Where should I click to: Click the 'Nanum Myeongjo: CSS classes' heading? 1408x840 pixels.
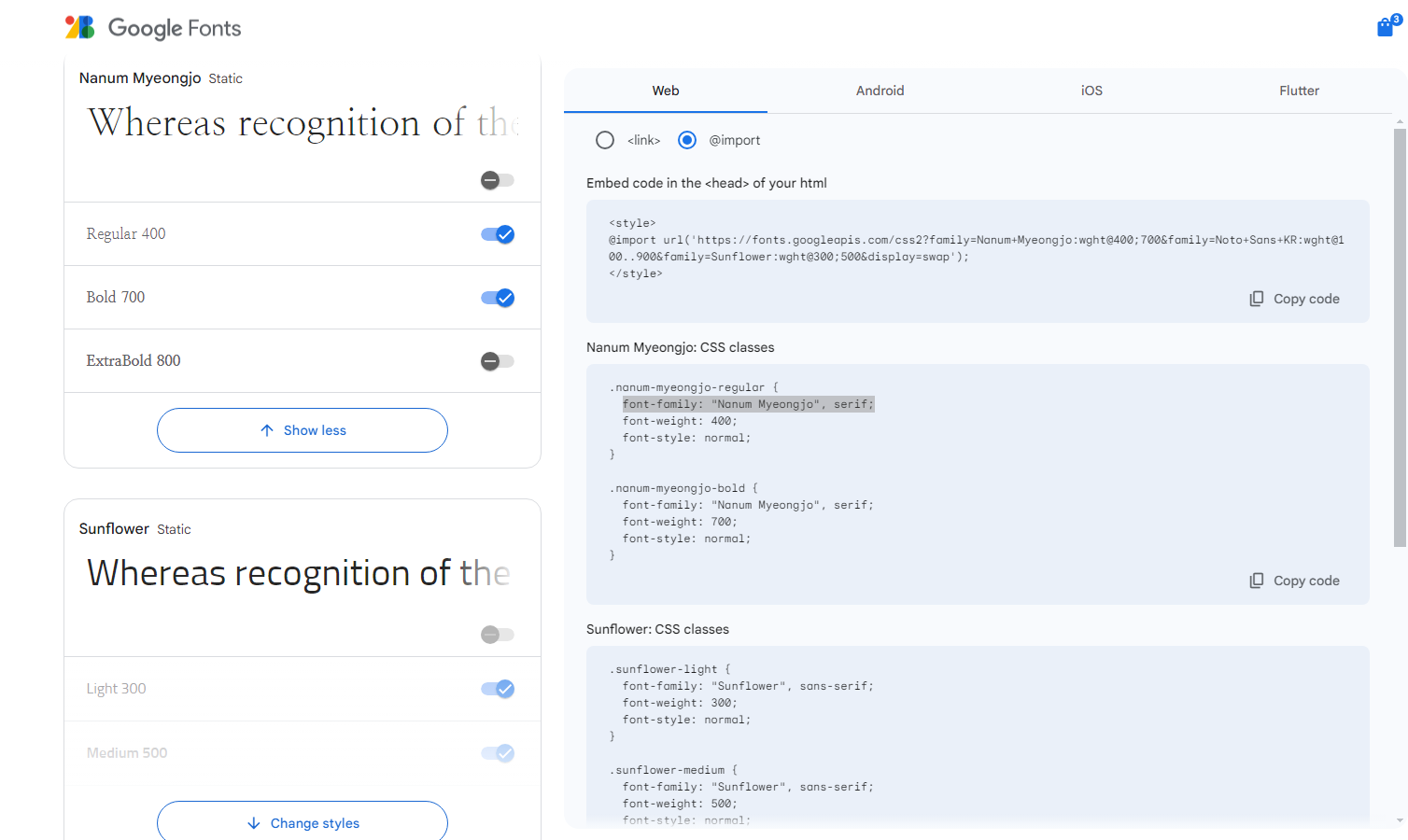coord(680,347)
